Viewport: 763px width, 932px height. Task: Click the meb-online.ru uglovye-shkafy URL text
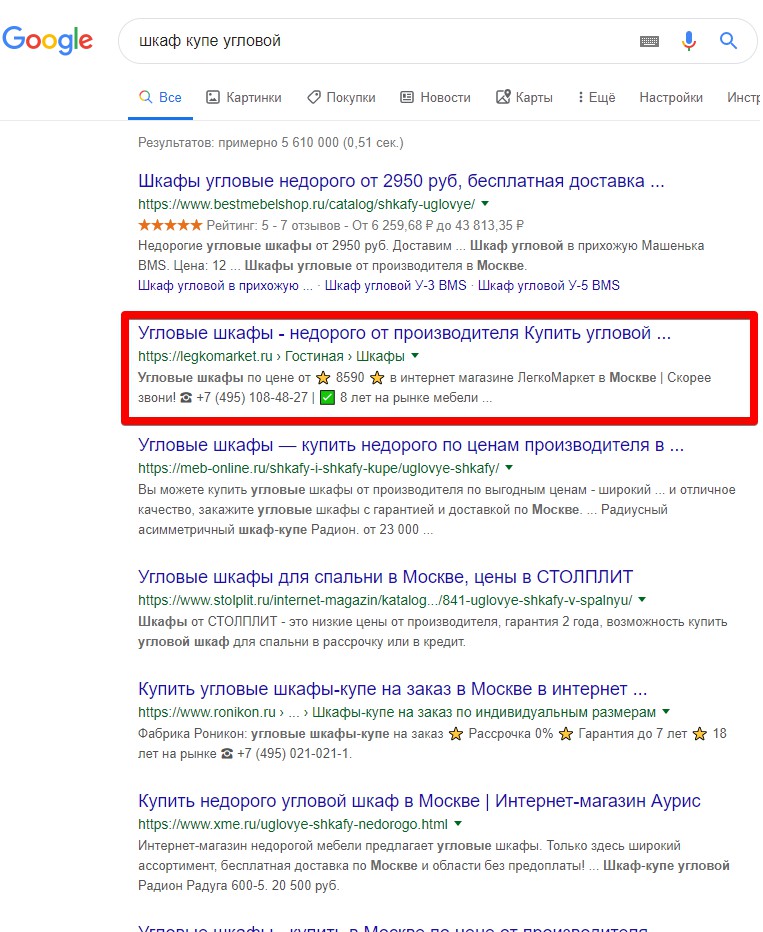tap(319, 468)
